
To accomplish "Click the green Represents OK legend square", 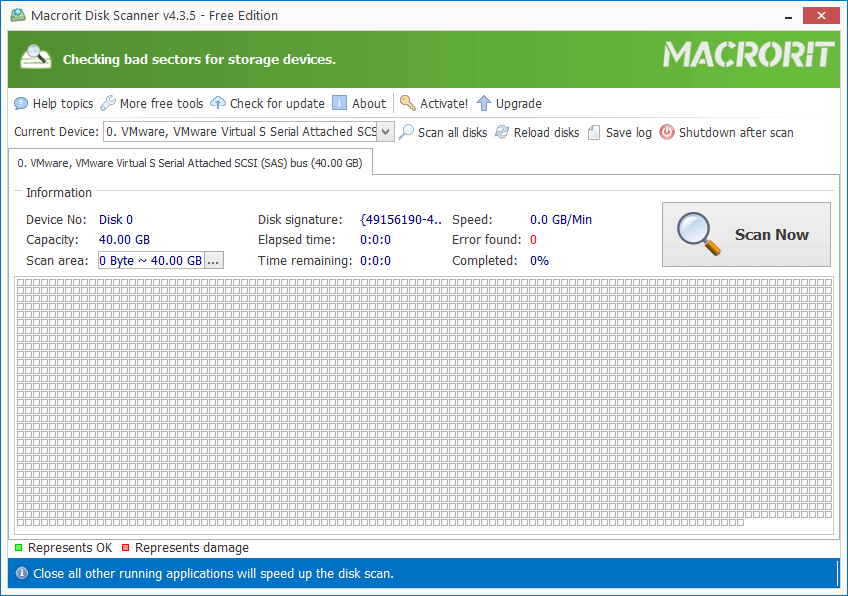I will tap(18, 547).
